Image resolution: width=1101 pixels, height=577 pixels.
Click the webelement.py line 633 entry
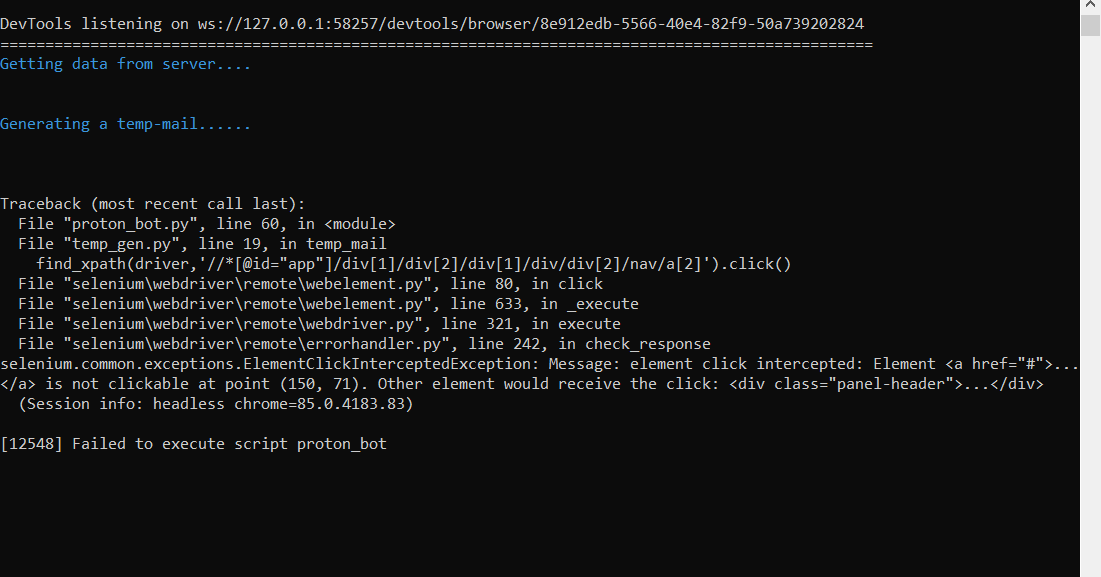[328, 304]
